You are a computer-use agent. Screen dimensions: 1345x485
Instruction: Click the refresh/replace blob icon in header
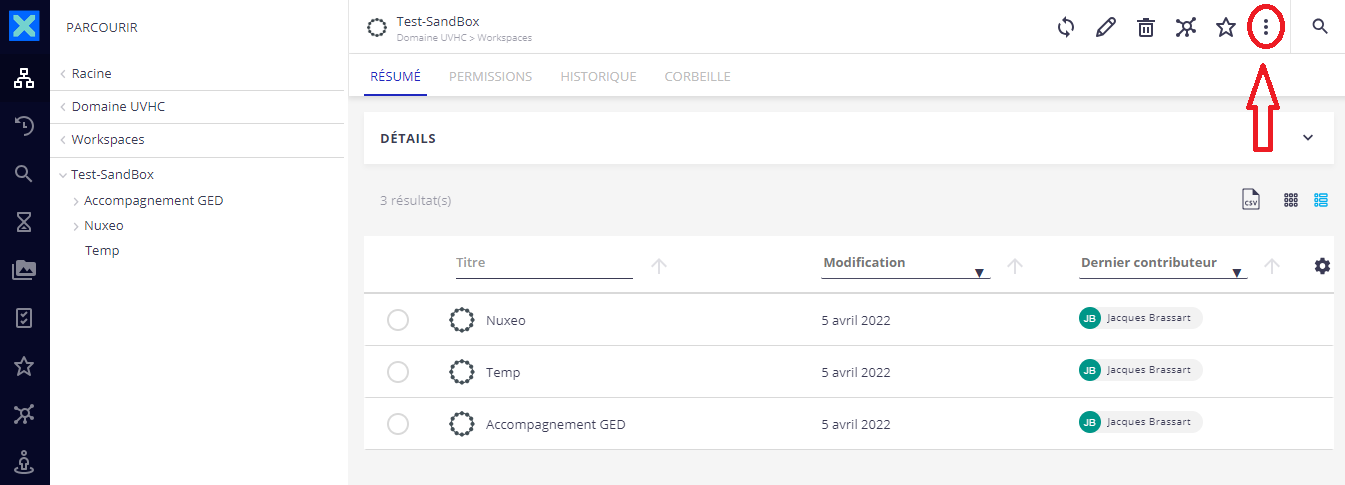(x=1066, y=28)
